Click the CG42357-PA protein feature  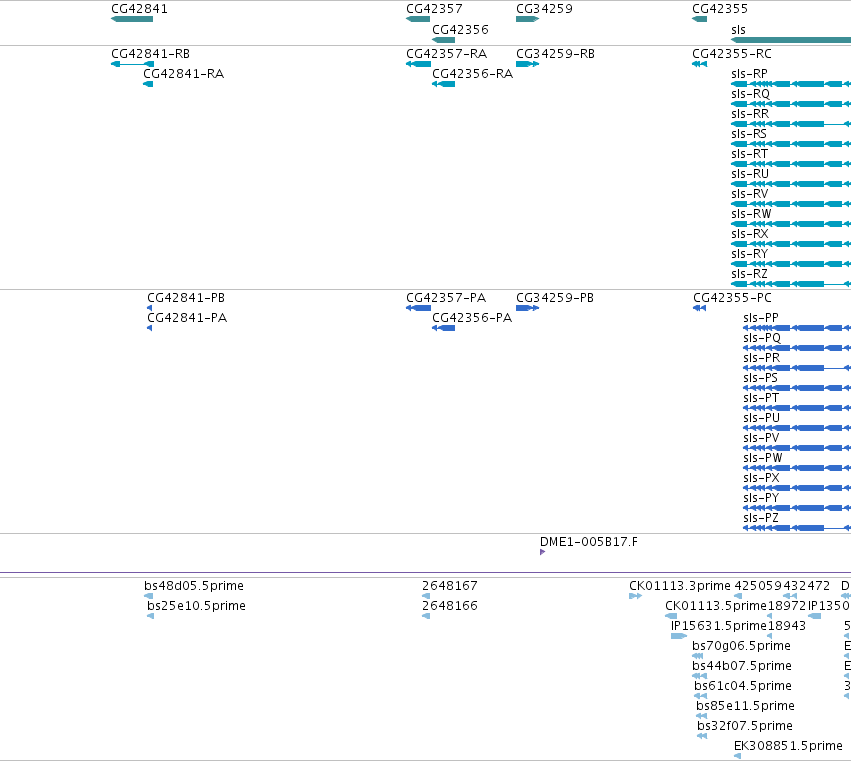point(418,308)
